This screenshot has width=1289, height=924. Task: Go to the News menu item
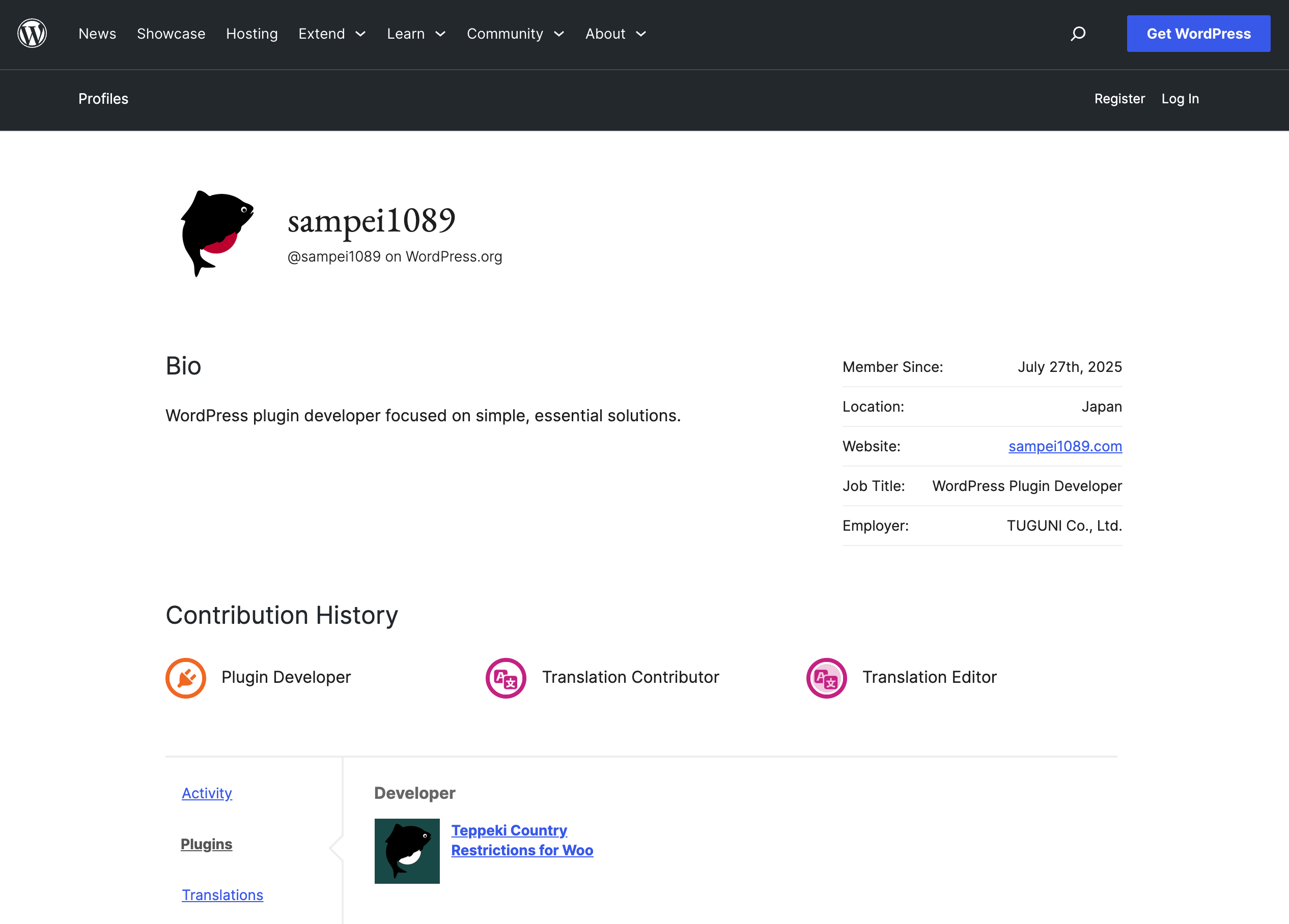point(97,34)
